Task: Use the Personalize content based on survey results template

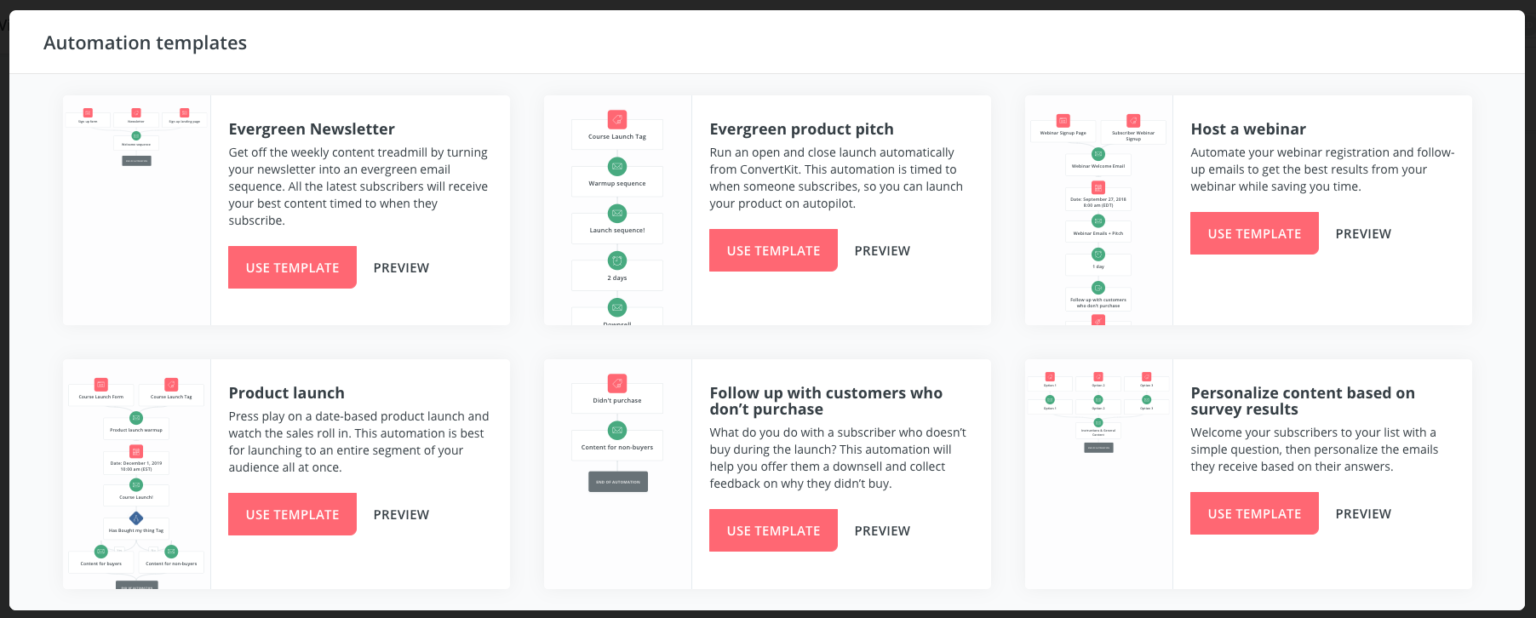Action: coord(1254,513)
